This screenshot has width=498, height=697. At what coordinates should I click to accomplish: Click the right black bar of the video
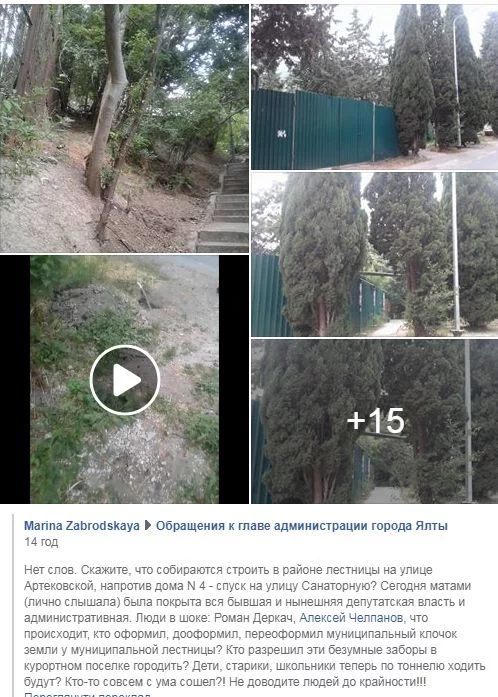coord(234,380)
